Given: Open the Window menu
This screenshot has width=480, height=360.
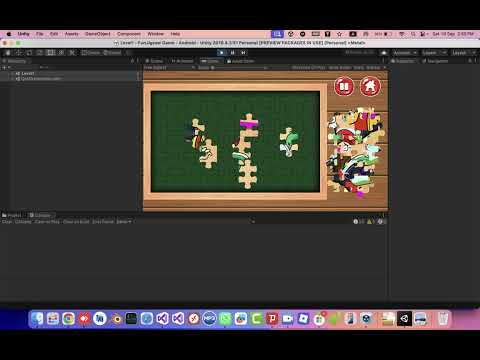Looking at the screenshot, I should coord(155,34).
